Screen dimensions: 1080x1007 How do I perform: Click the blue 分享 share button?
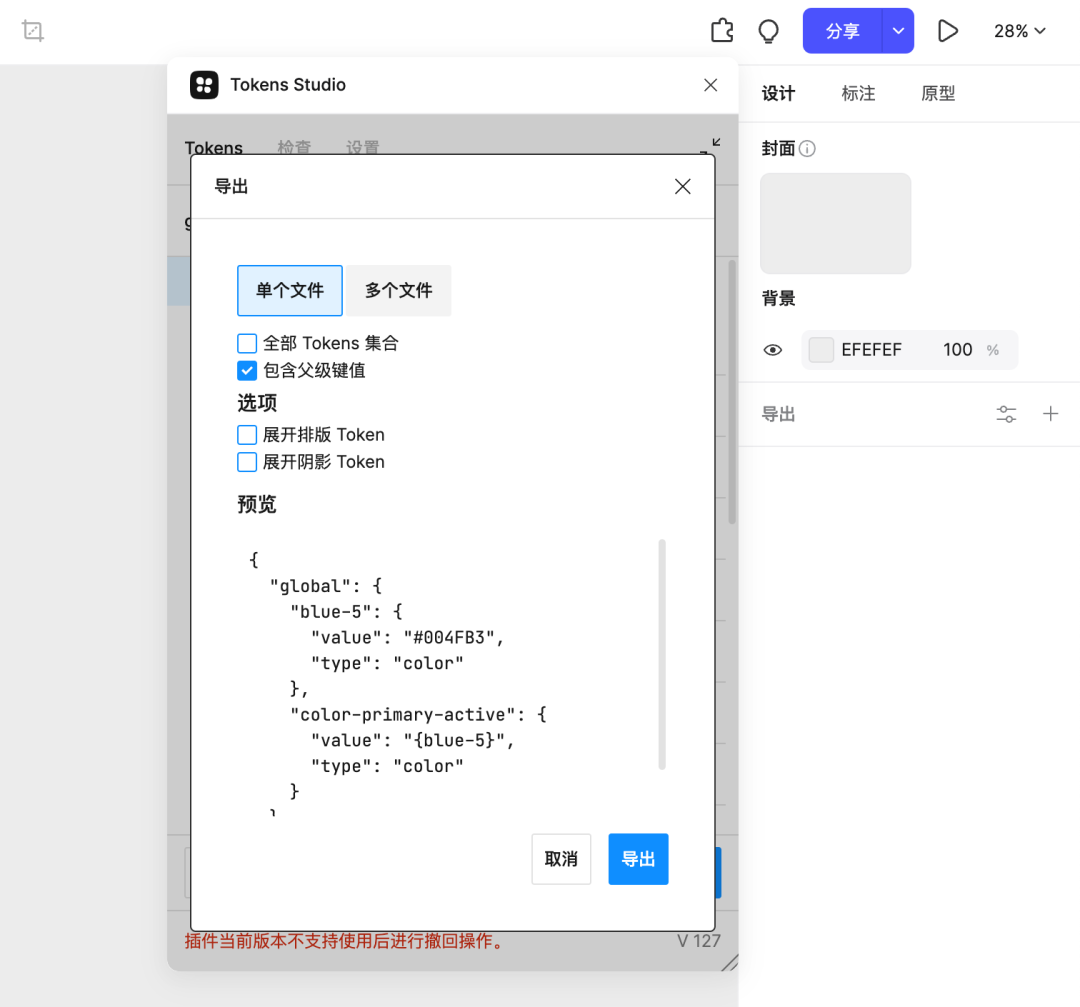pyautogui.click(x=842, y=31)
